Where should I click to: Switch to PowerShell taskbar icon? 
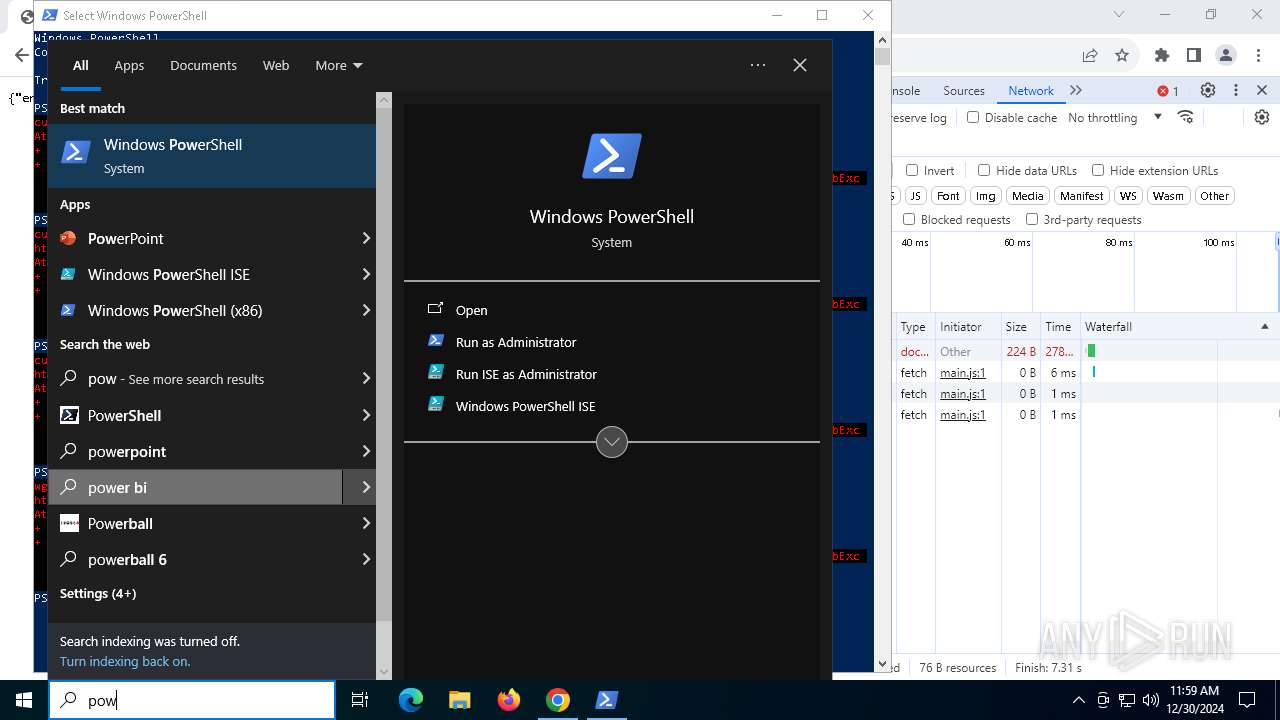click(606, 700)
